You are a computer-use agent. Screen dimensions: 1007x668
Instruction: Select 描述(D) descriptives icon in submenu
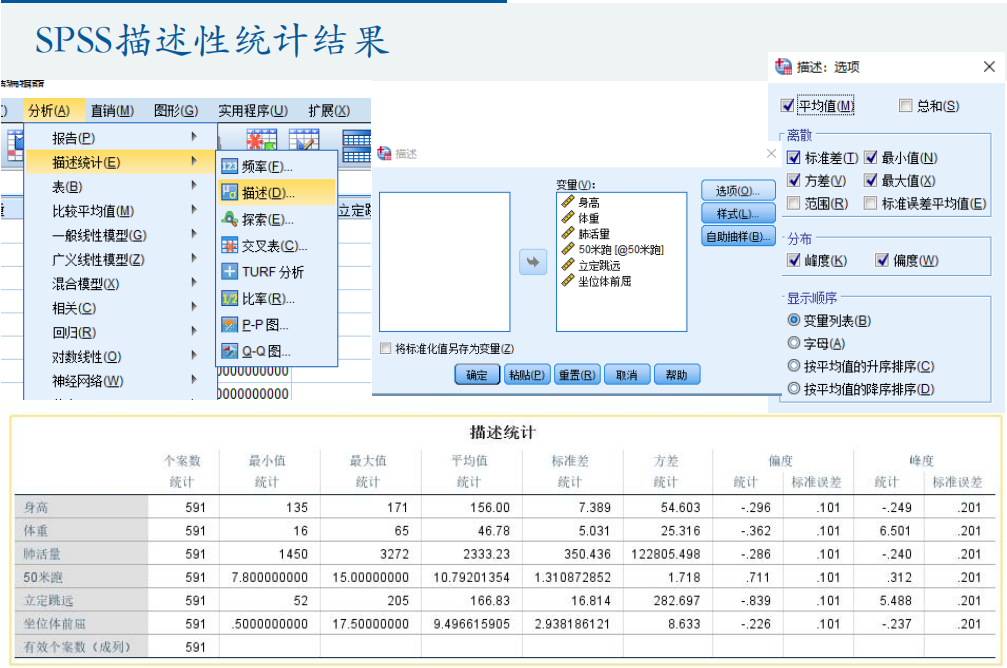coord(229,193)
